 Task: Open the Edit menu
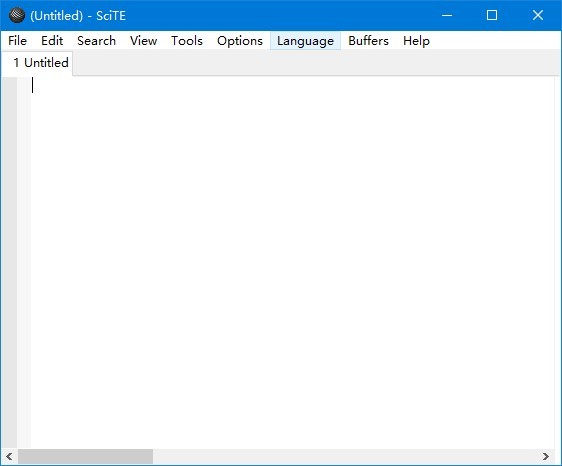pos(52,41)
